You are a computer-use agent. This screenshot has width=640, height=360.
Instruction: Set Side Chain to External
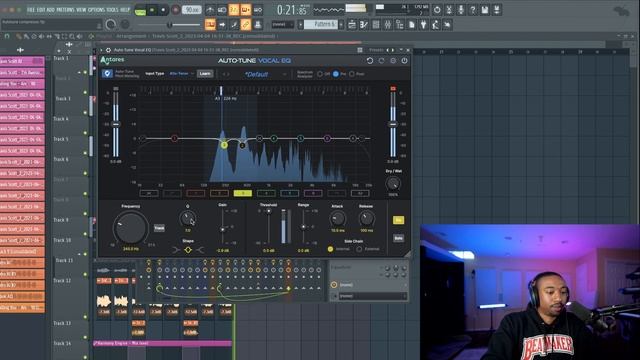[359, 249]
